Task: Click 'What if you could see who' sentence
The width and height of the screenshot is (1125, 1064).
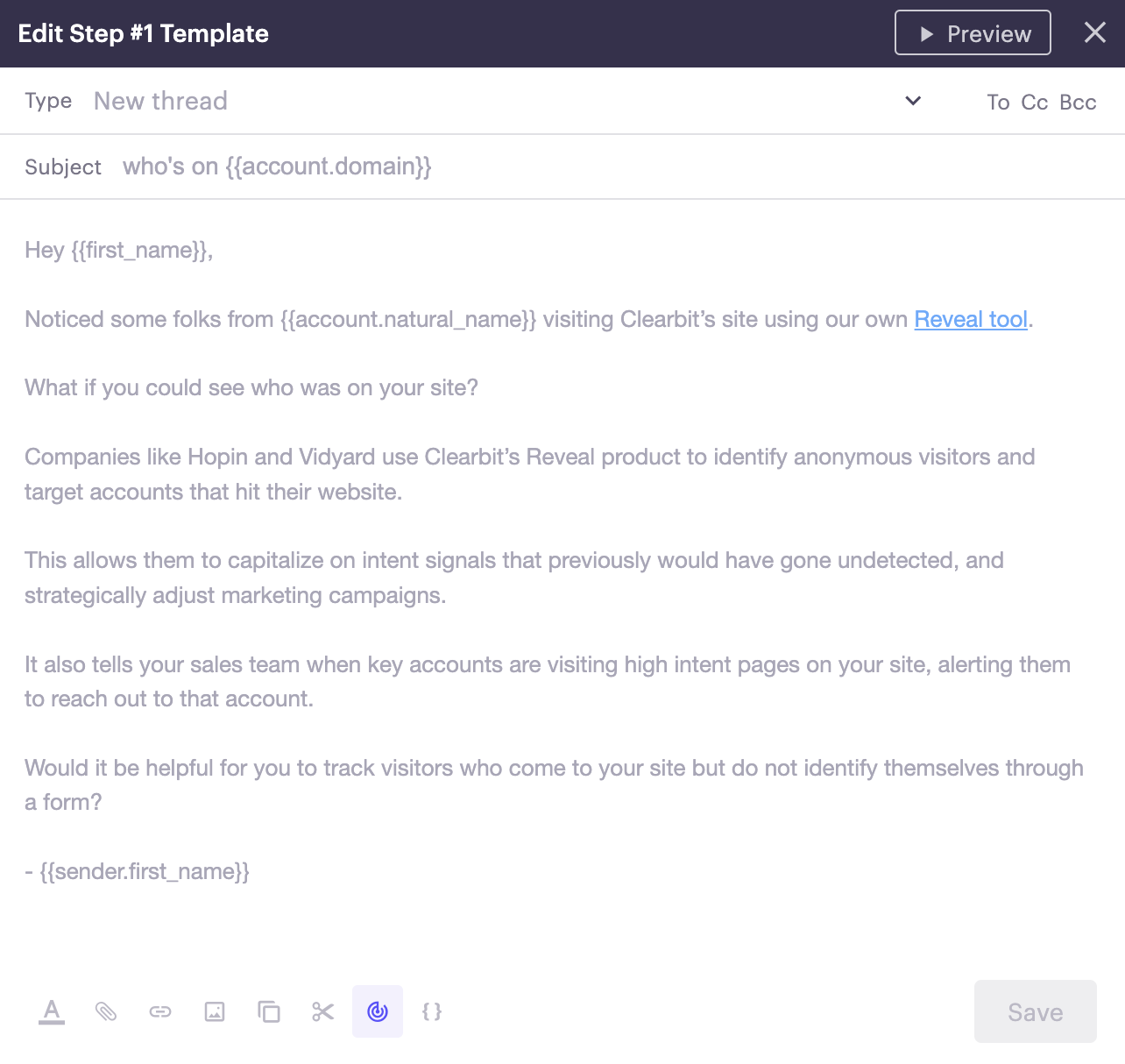Action: click(x=251, y=388)
